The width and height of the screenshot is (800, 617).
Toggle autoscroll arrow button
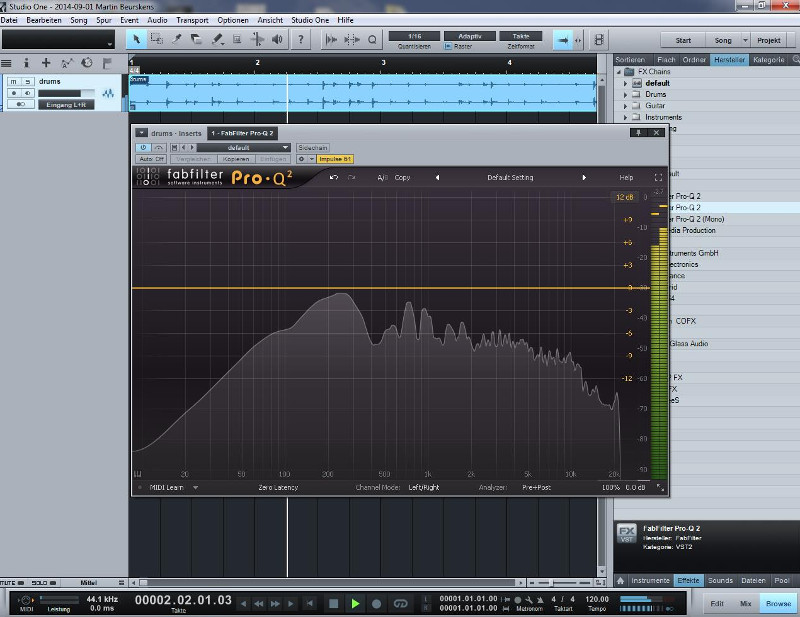563,40
